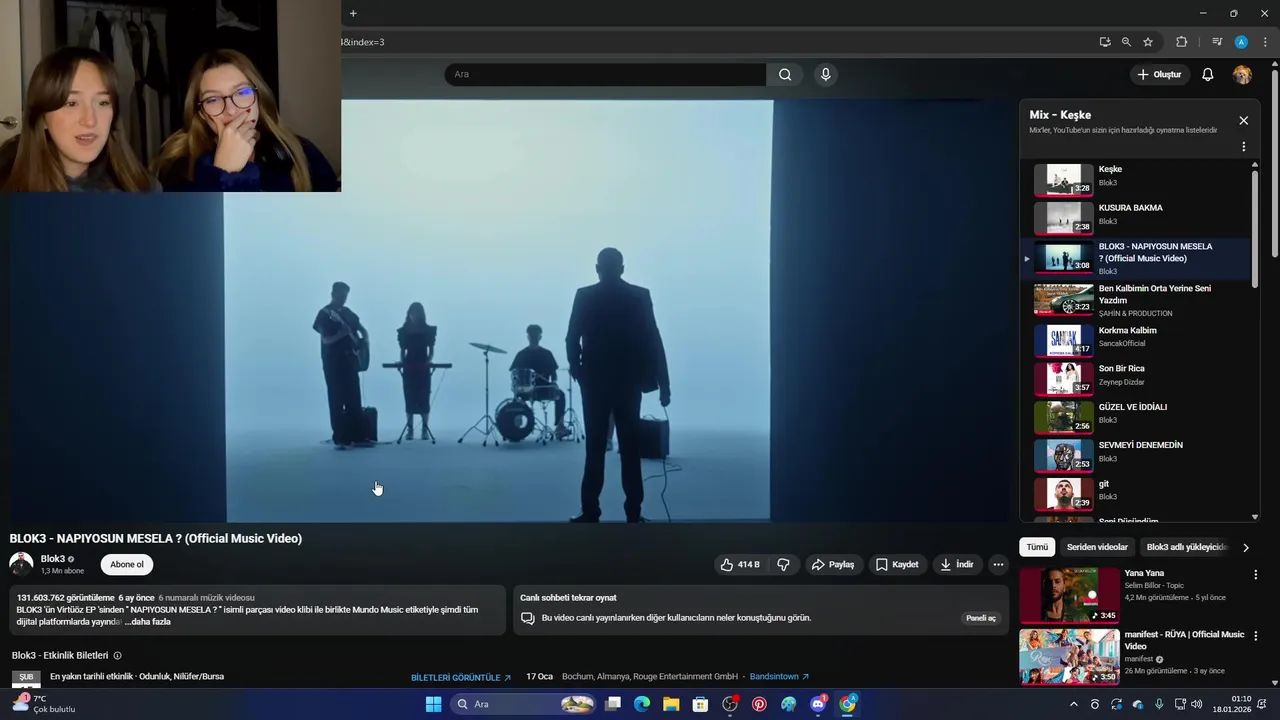
Task: Subscribe with Abone ol button
Action: click(127, 565)
